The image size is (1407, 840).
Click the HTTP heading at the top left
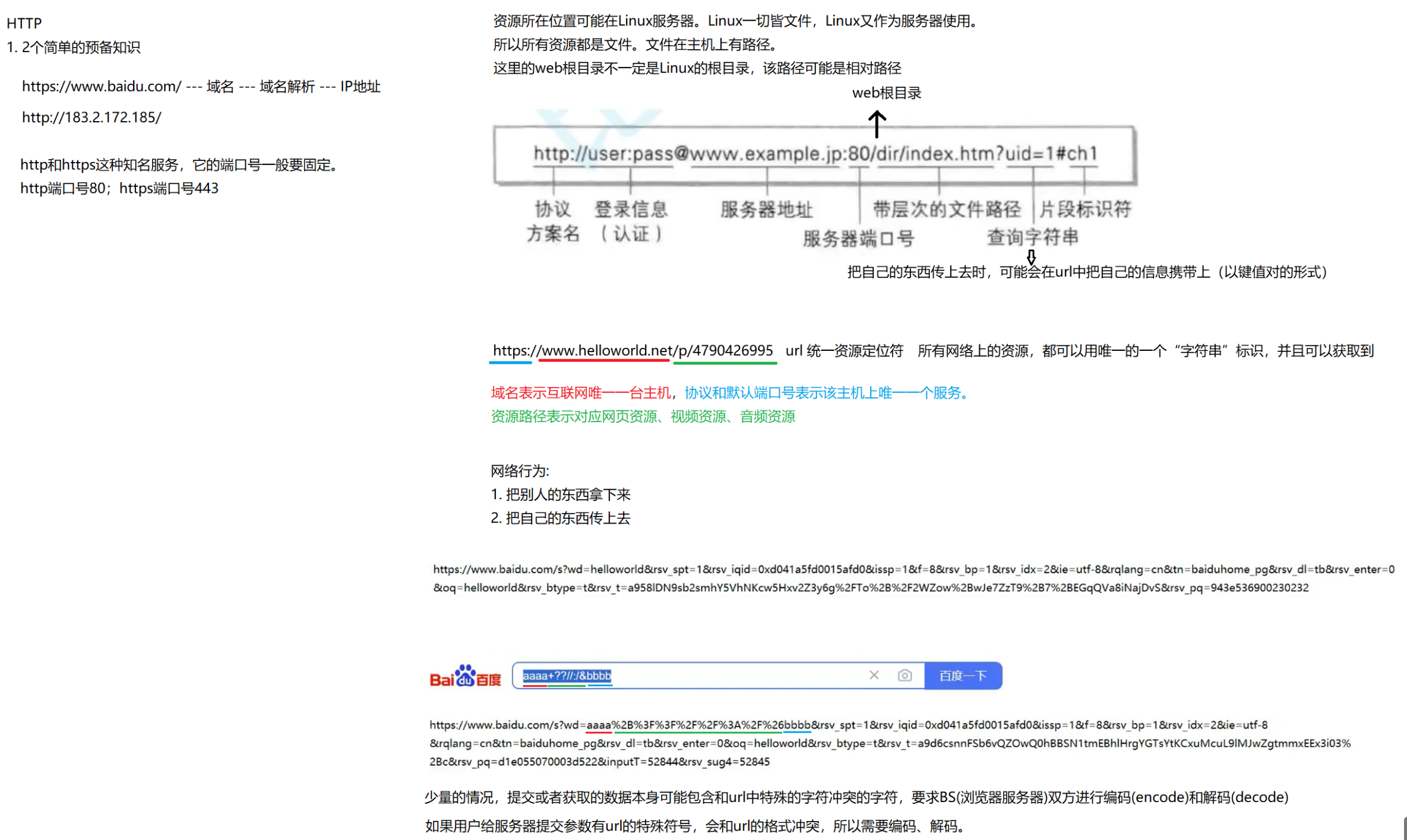coord(24,23)
